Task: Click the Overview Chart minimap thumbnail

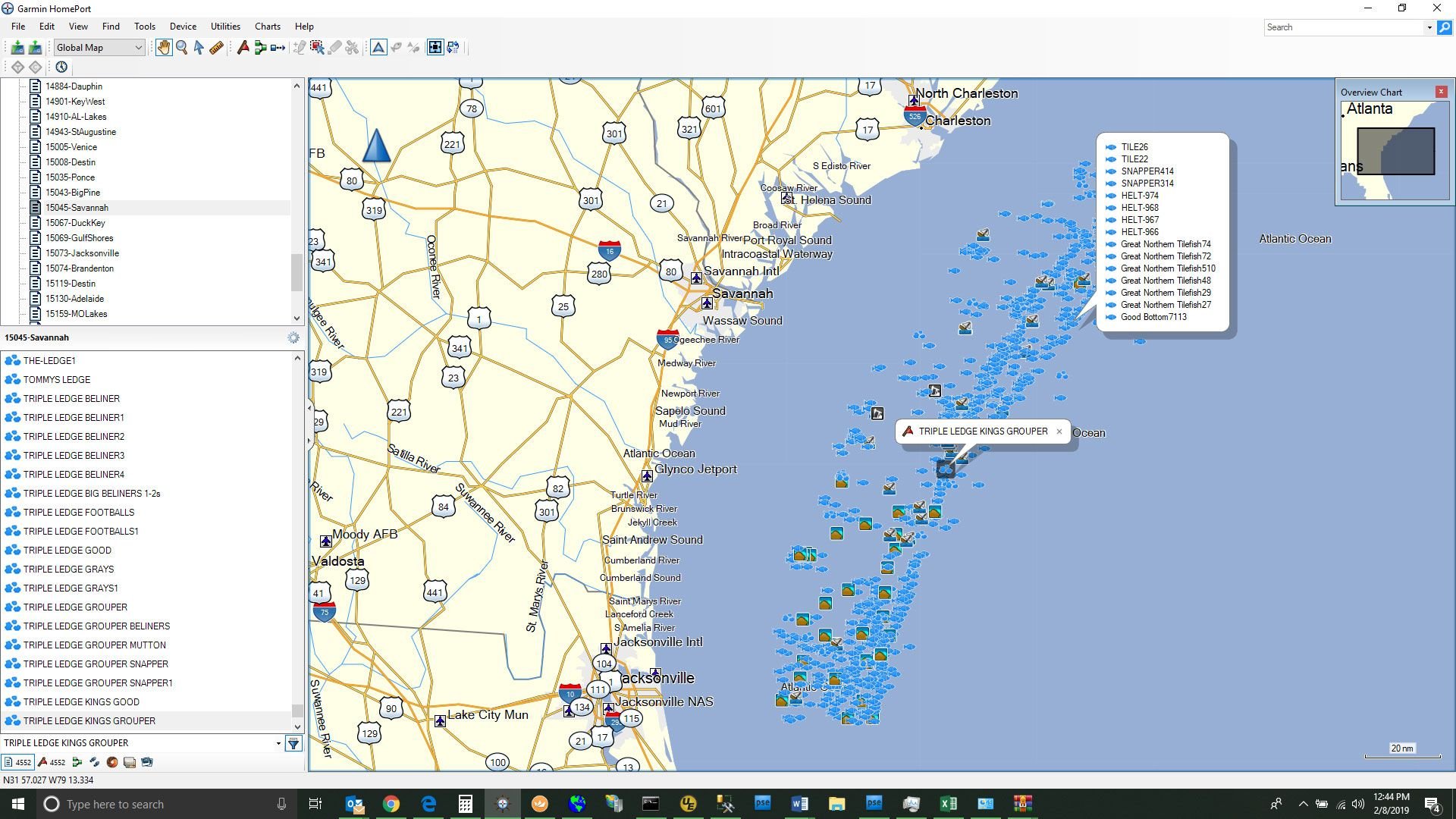Action: point(1395,150)
